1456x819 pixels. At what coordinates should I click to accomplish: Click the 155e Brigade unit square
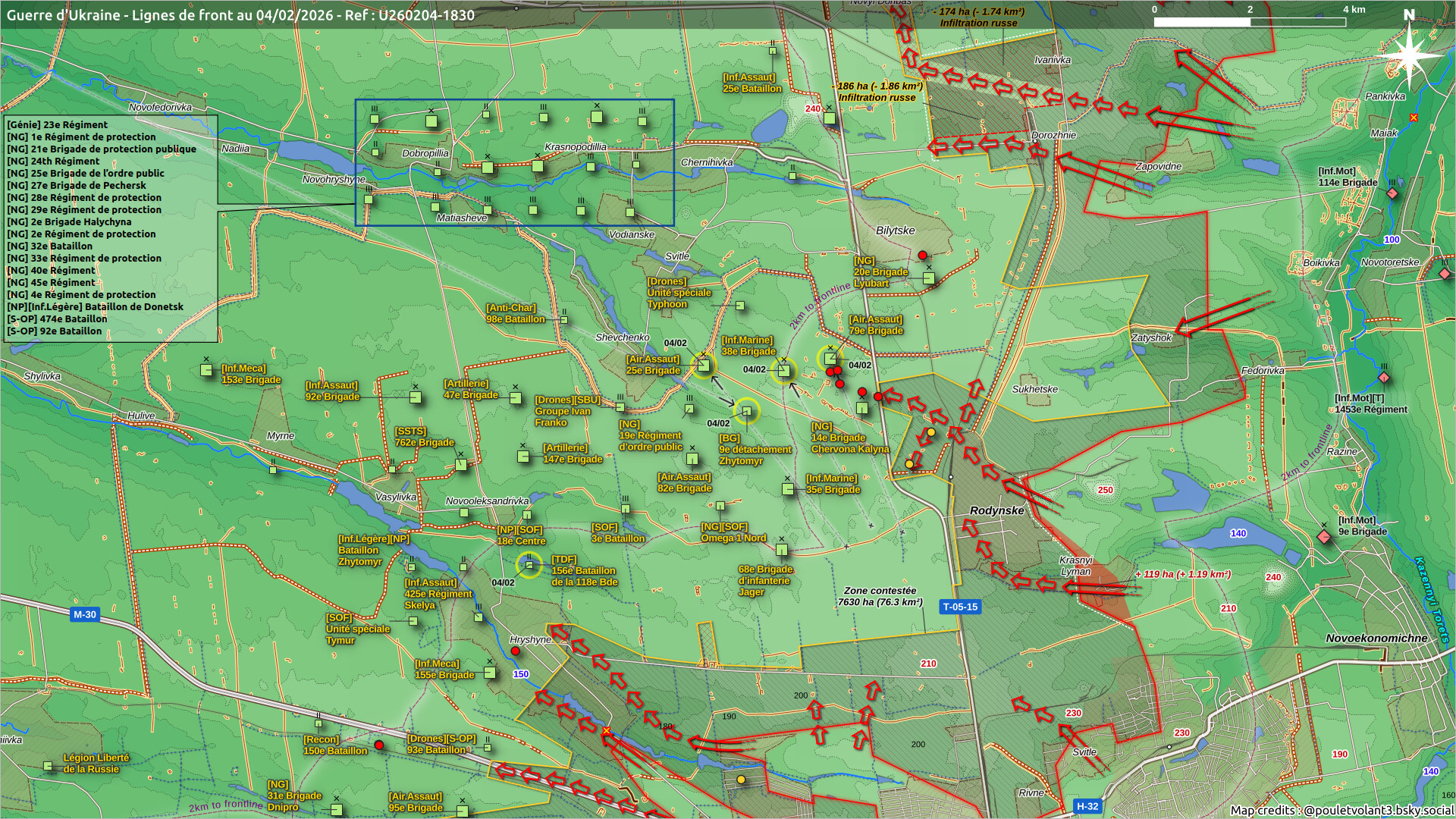pos(490,673)
